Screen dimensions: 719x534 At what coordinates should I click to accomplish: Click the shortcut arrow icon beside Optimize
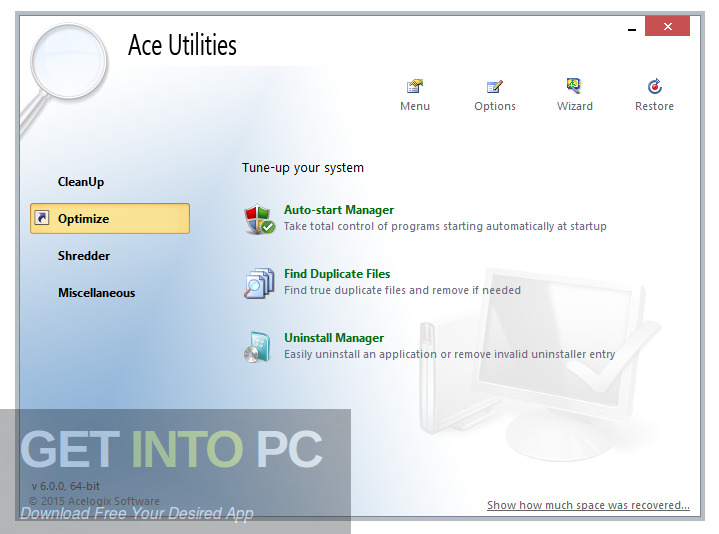pyautogui.click(x=42, y=218)
